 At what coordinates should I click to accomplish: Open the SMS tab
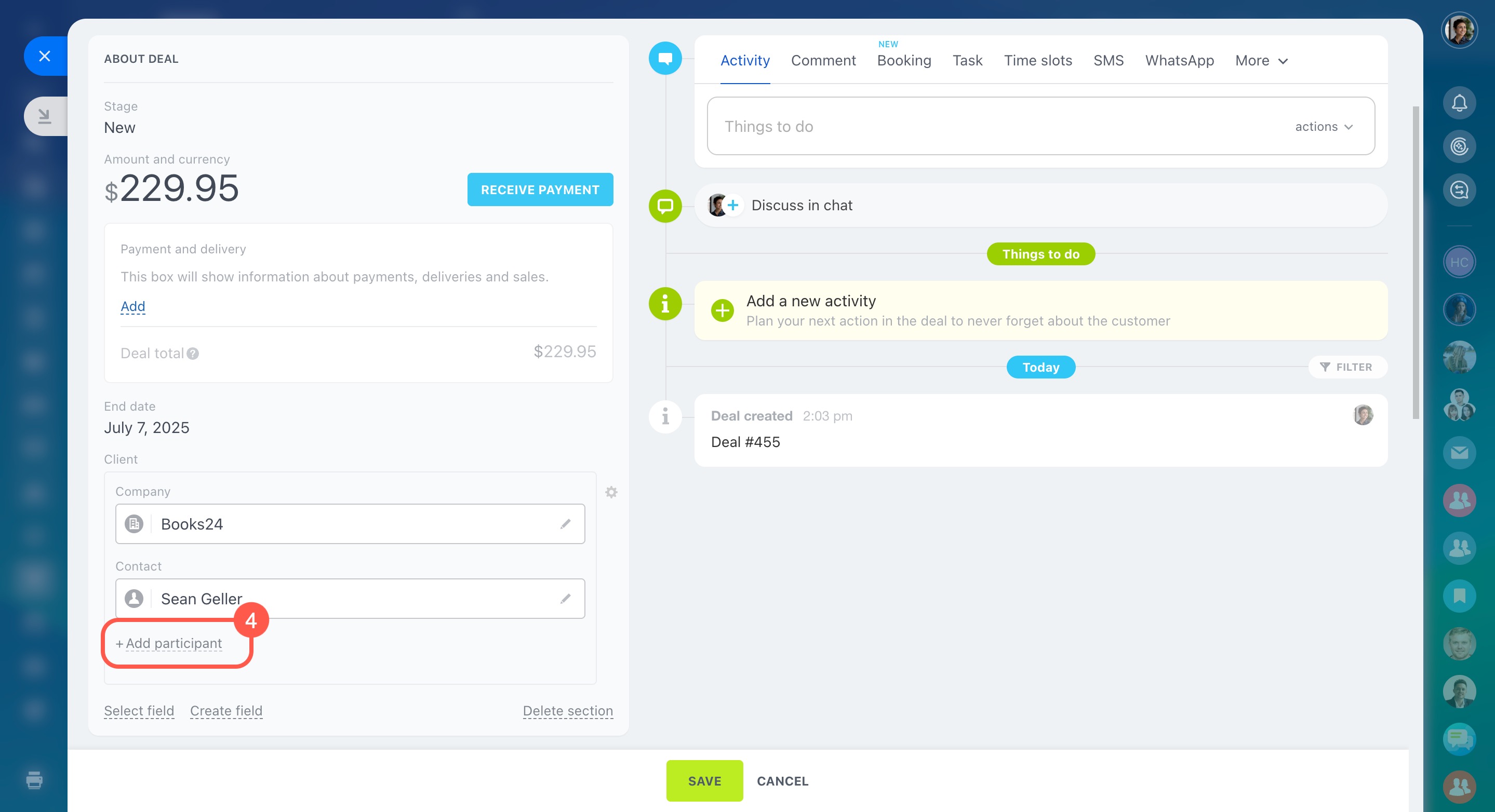click(x=1108, y=60)
